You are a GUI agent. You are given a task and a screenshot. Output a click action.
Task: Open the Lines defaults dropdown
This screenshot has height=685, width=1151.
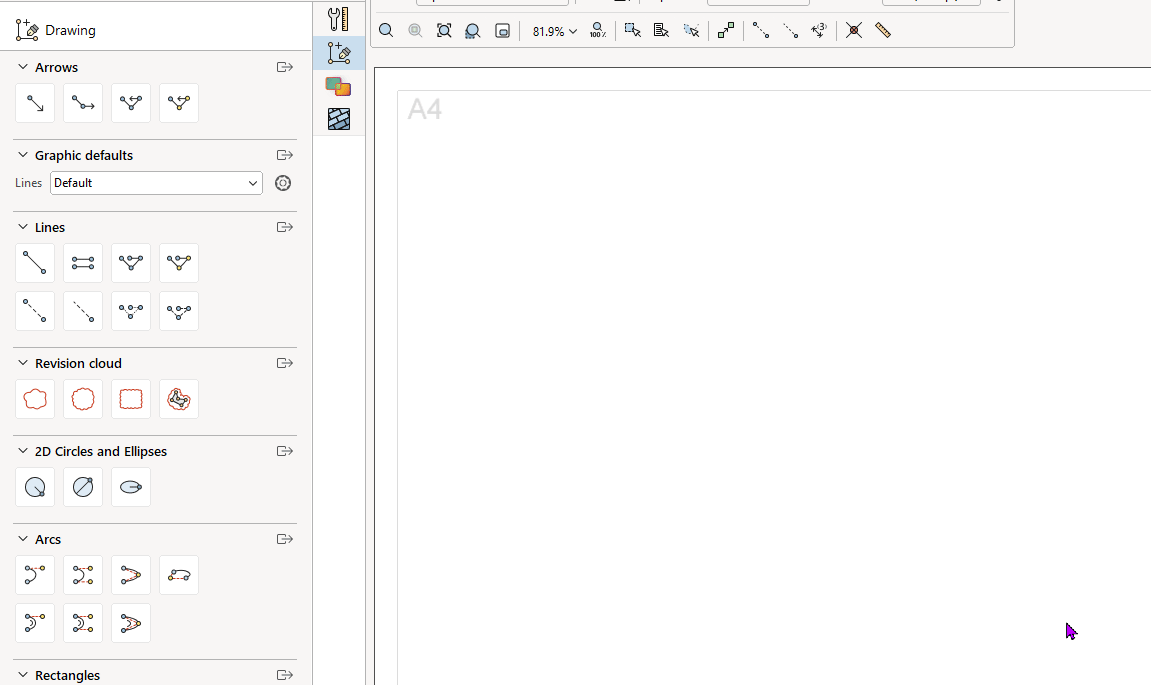(156, 183)
